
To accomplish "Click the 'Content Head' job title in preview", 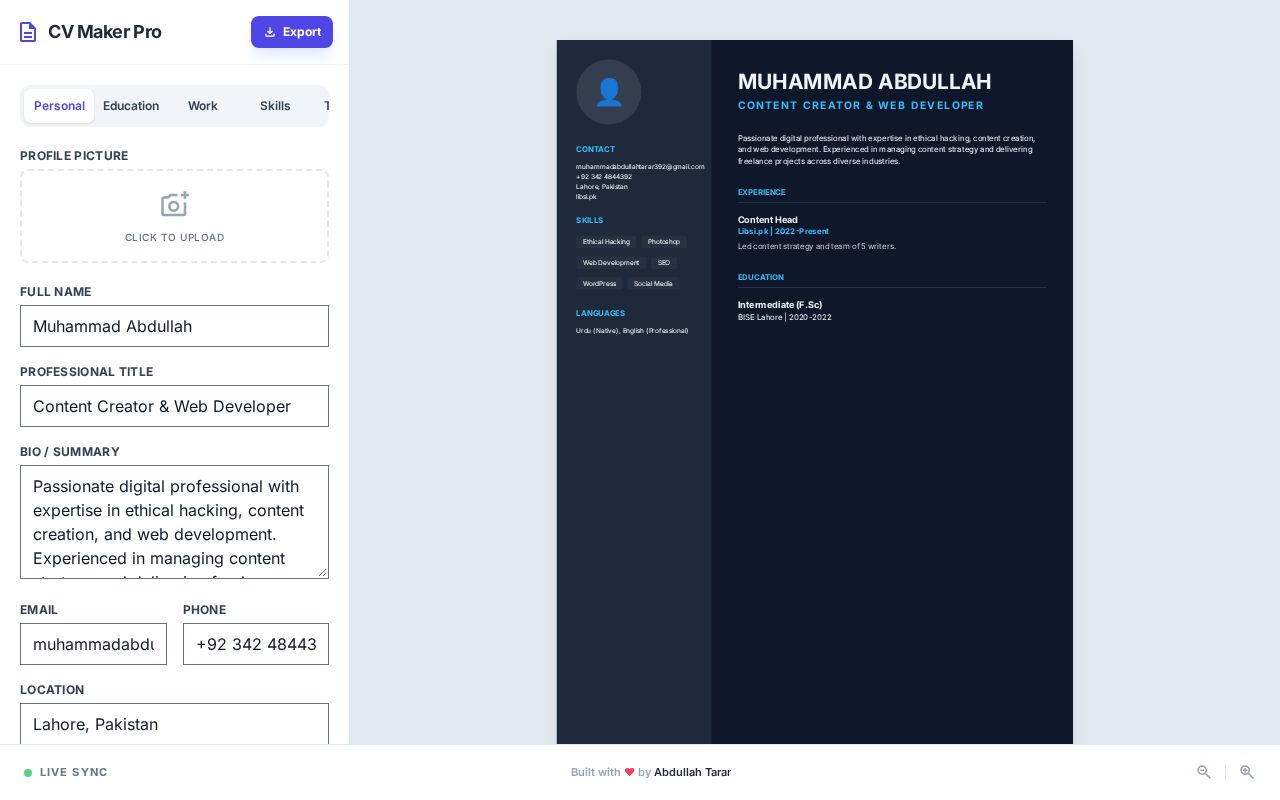I will [768, 220].
